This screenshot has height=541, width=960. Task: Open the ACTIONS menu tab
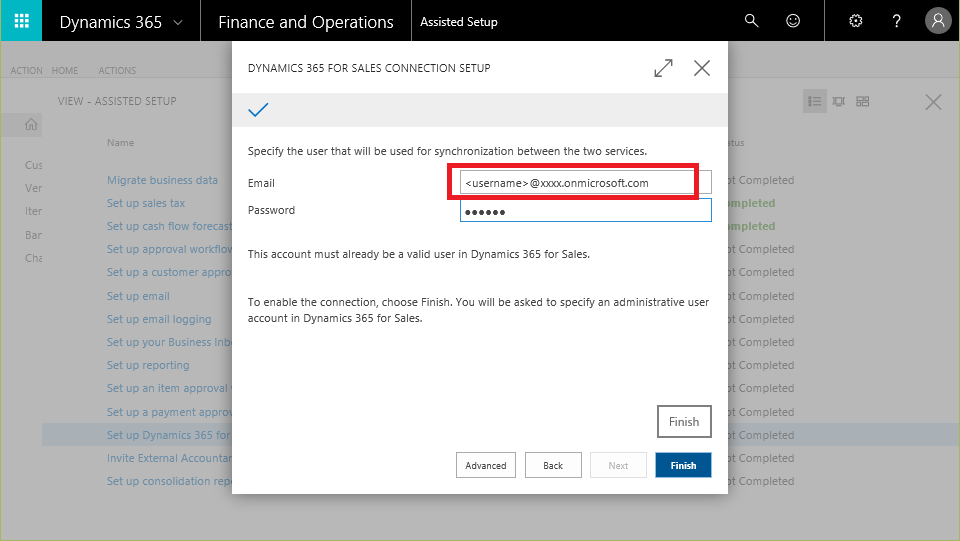coord(117,70)
